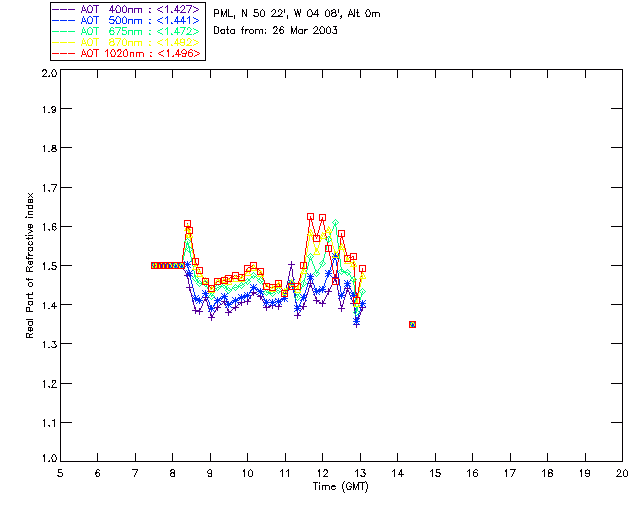Click the 'Time (GMT)' axis label

pyautogui.click(x=341, y=487)
